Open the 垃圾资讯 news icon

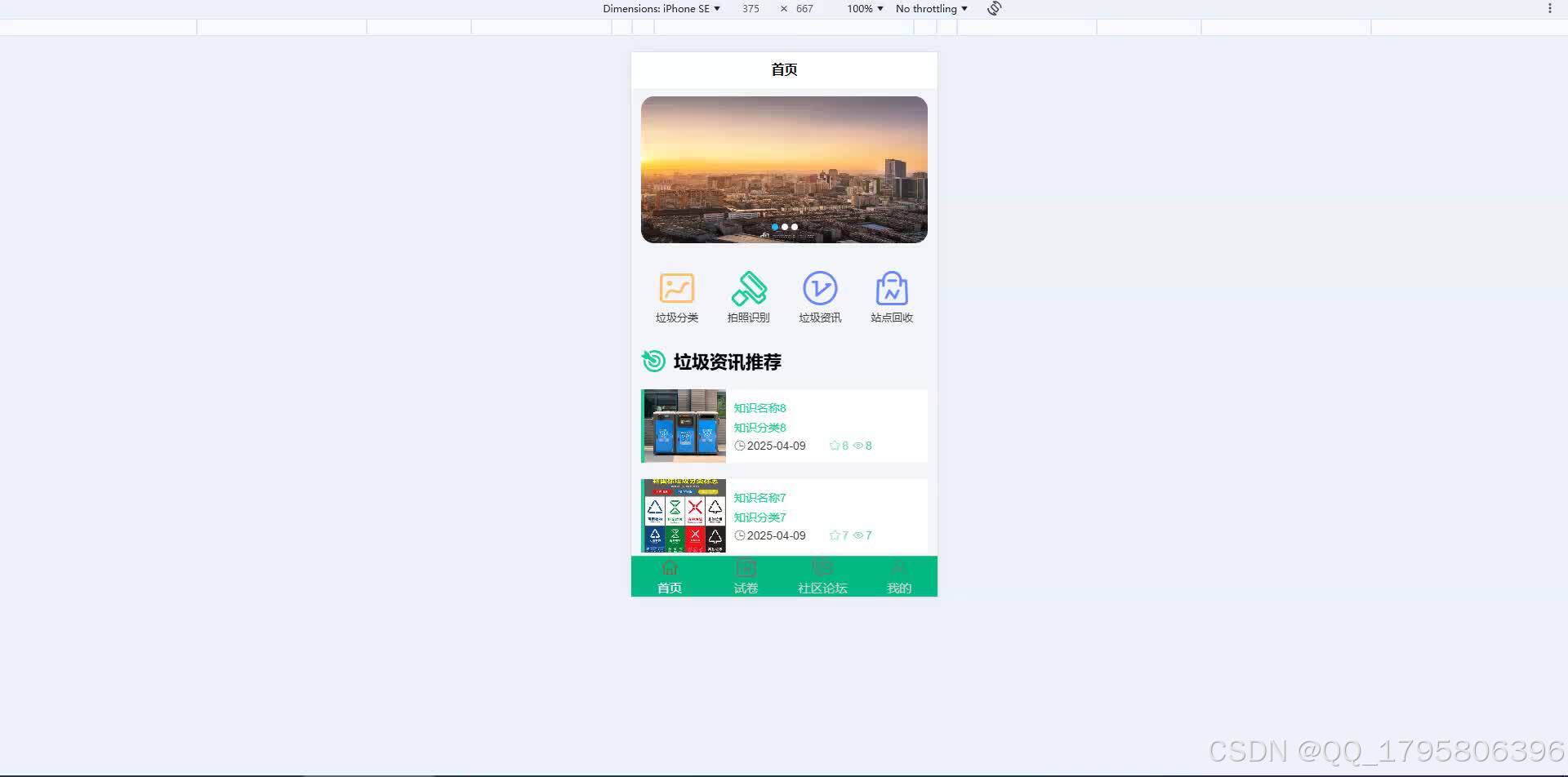[820, 287]
